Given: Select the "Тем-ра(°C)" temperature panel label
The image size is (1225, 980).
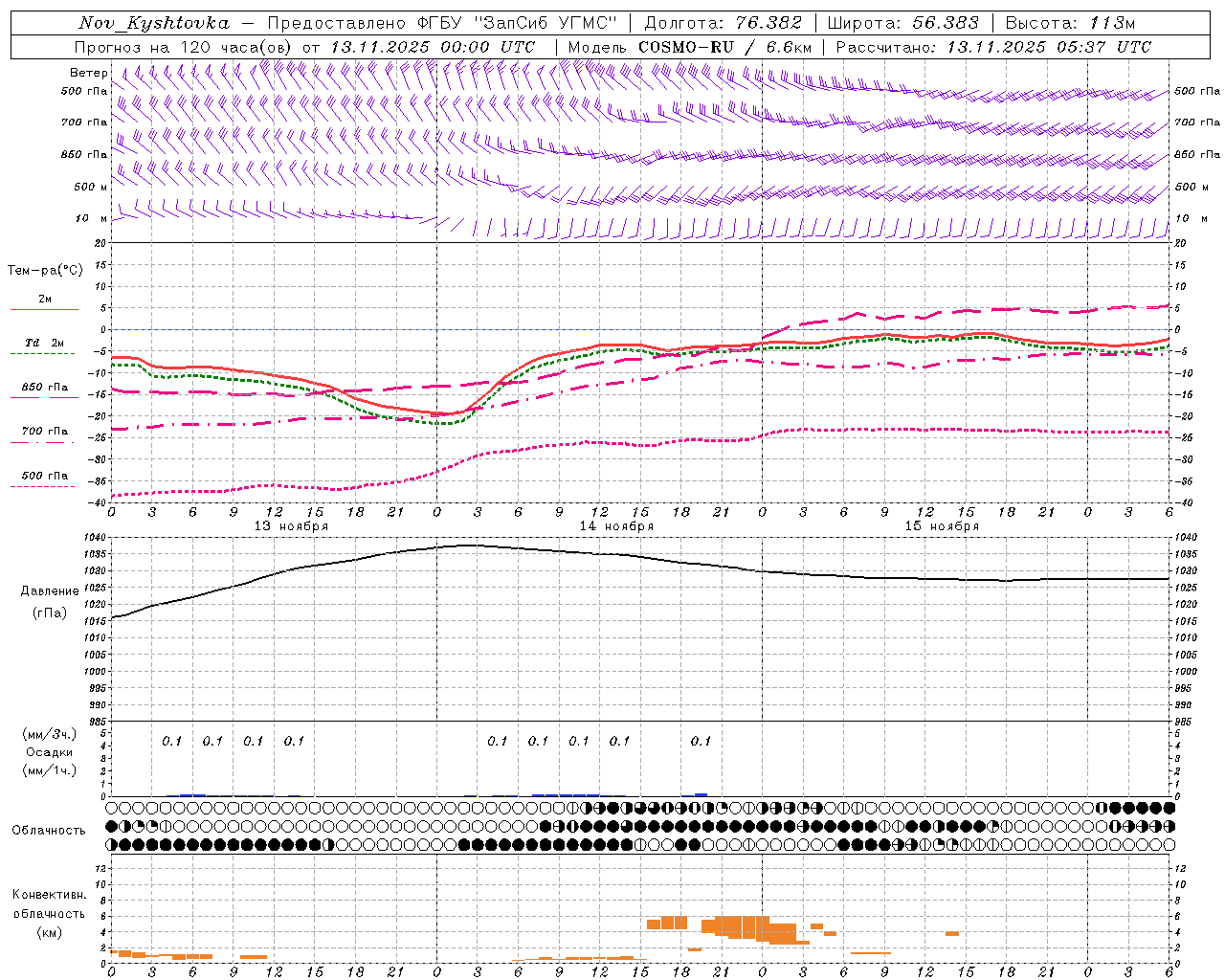Looking at the screenshot, I should (x=45, y=271).
